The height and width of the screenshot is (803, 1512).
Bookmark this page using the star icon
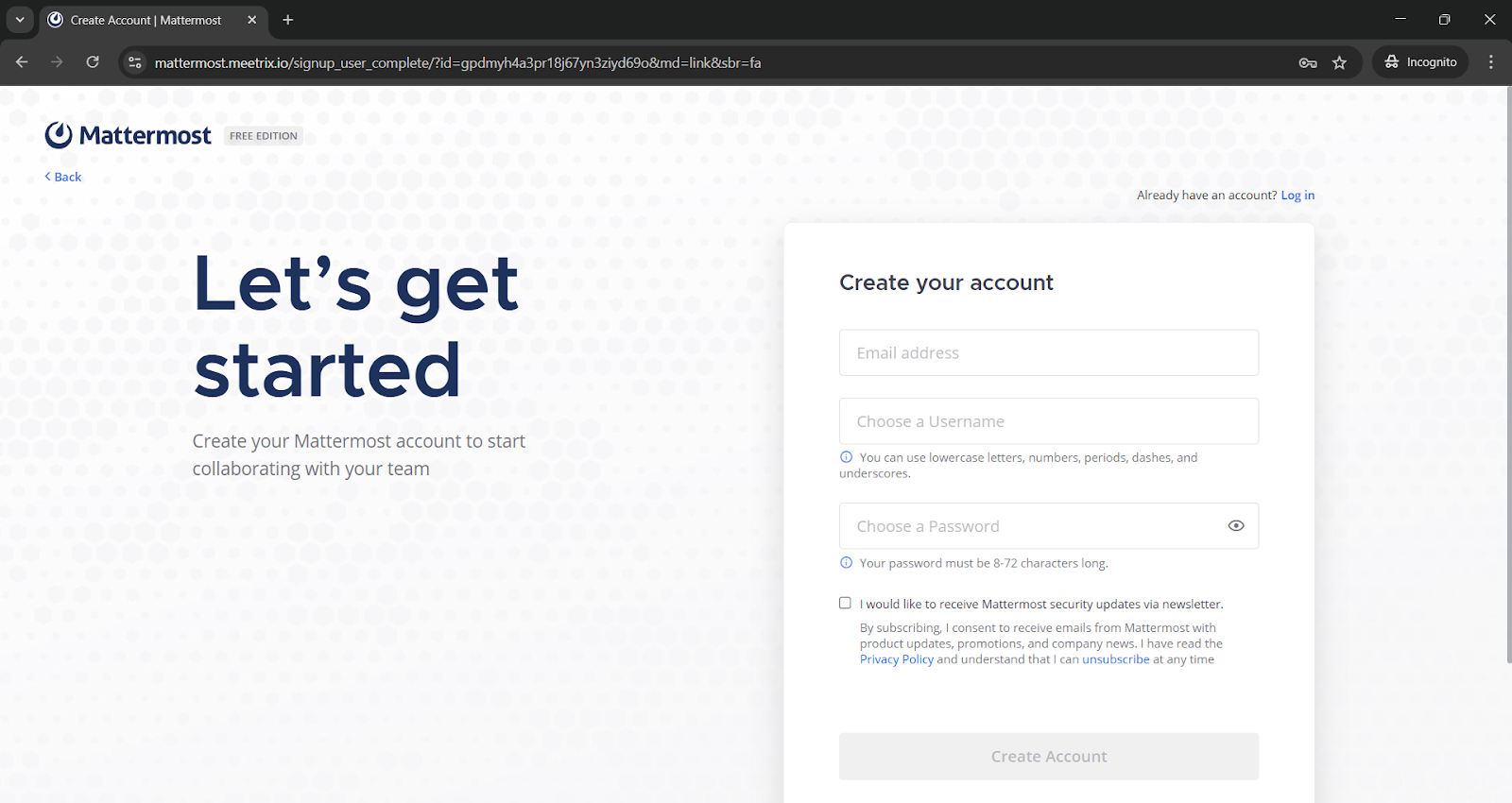coord(1339,62)
